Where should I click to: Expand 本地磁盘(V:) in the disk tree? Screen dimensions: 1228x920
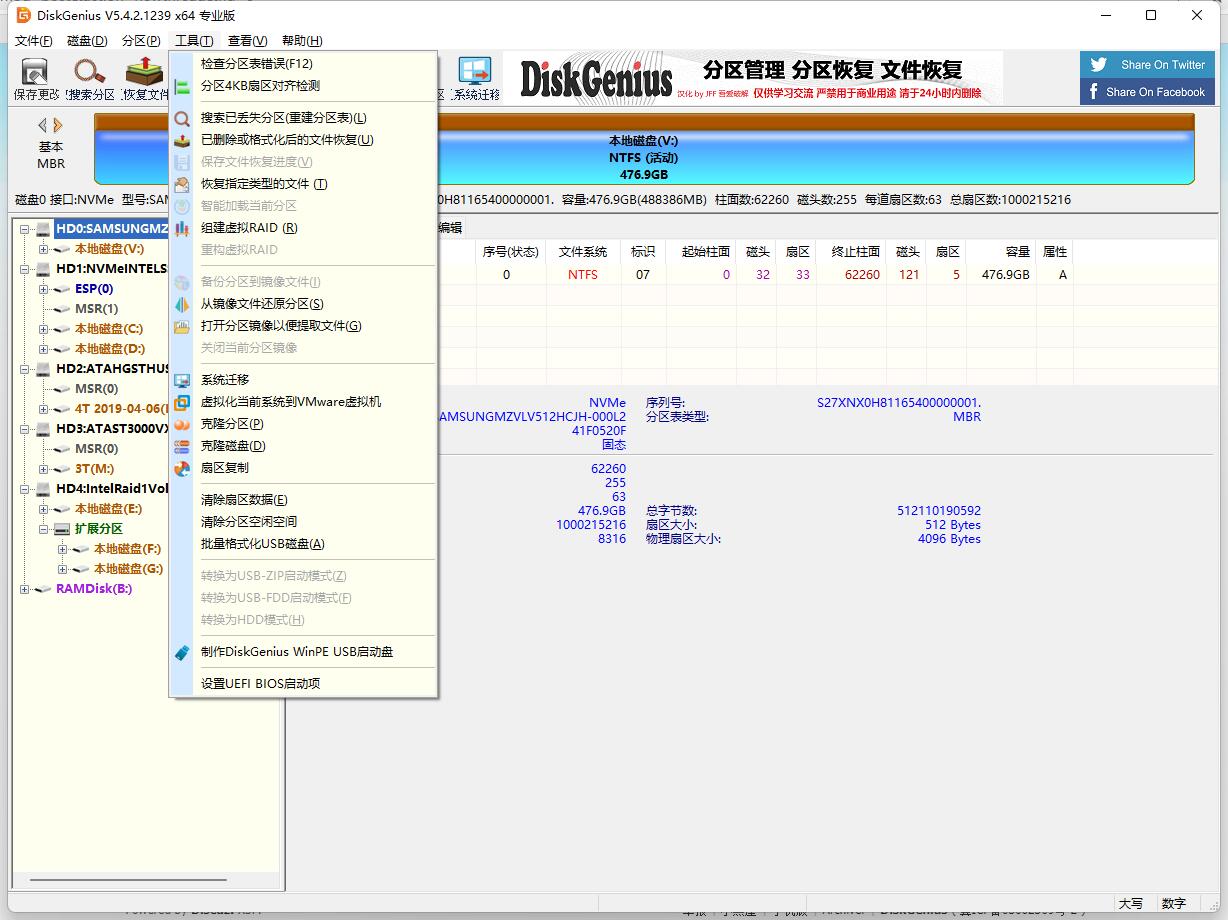(44, 249)
